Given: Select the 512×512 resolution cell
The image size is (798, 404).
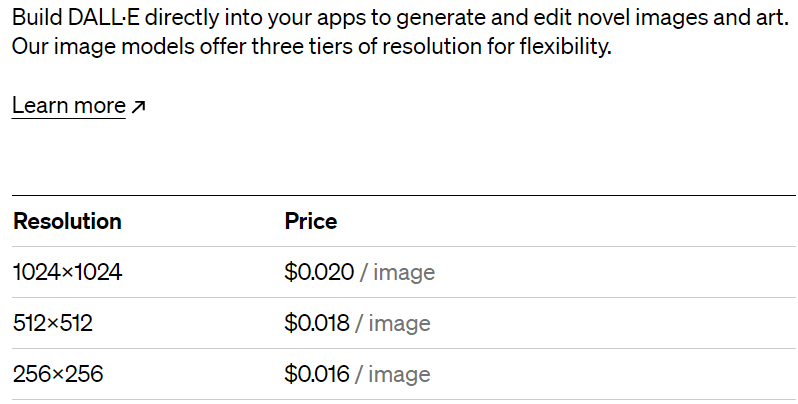Looking at the screenshot, I should [53, 323].
